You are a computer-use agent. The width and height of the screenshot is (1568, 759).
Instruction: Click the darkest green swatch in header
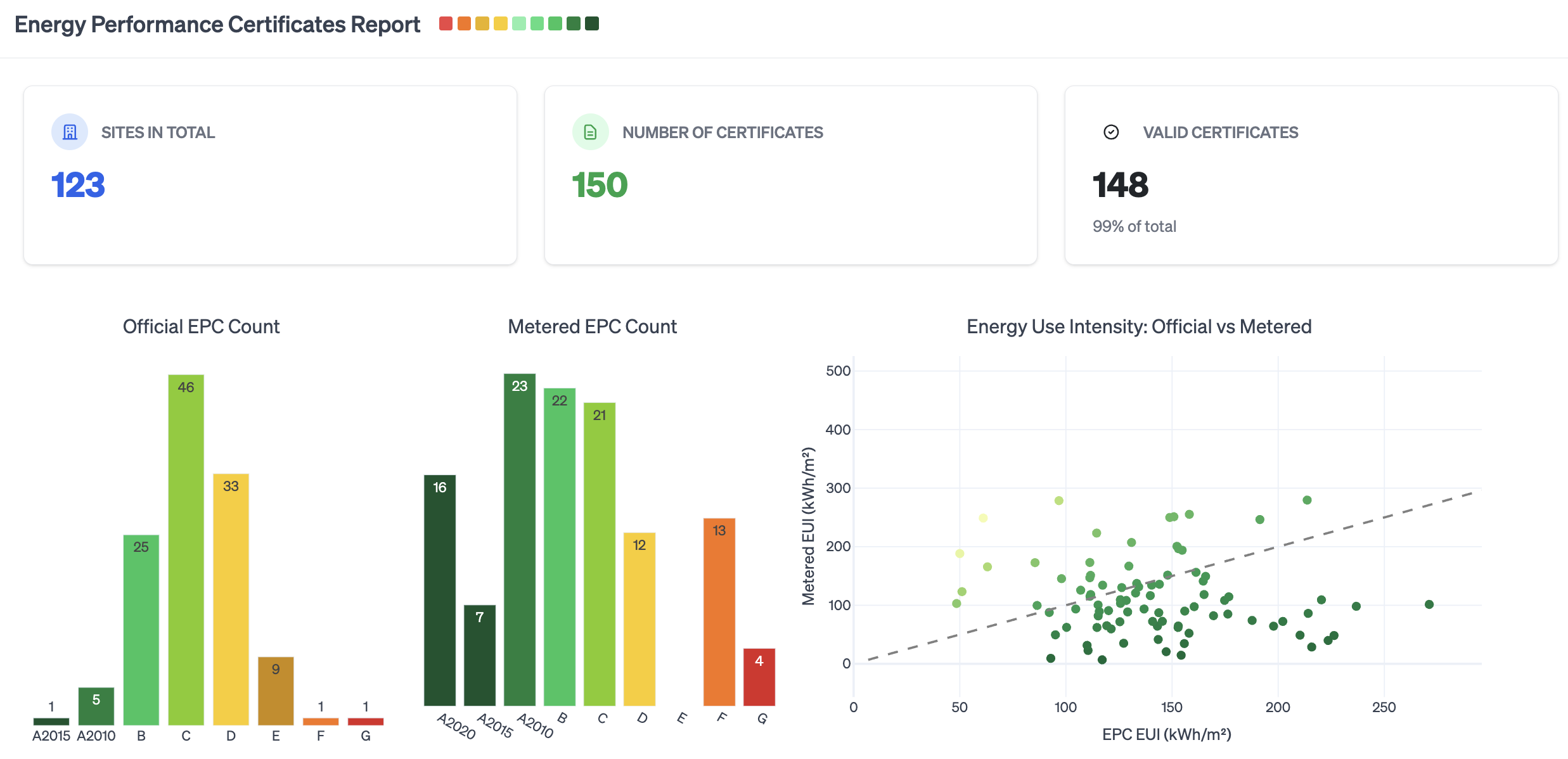[x=592, y=24]
